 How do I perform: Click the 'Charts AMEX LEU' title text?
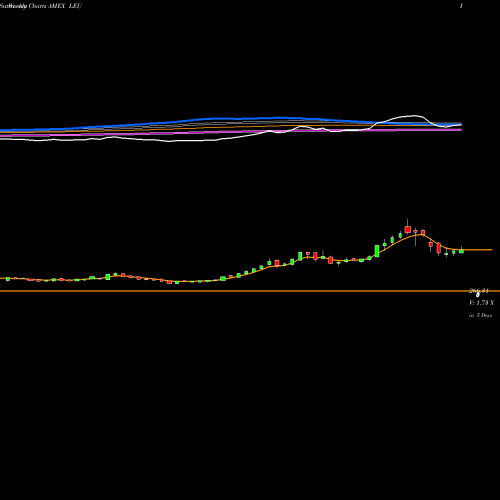click(55, 6)
